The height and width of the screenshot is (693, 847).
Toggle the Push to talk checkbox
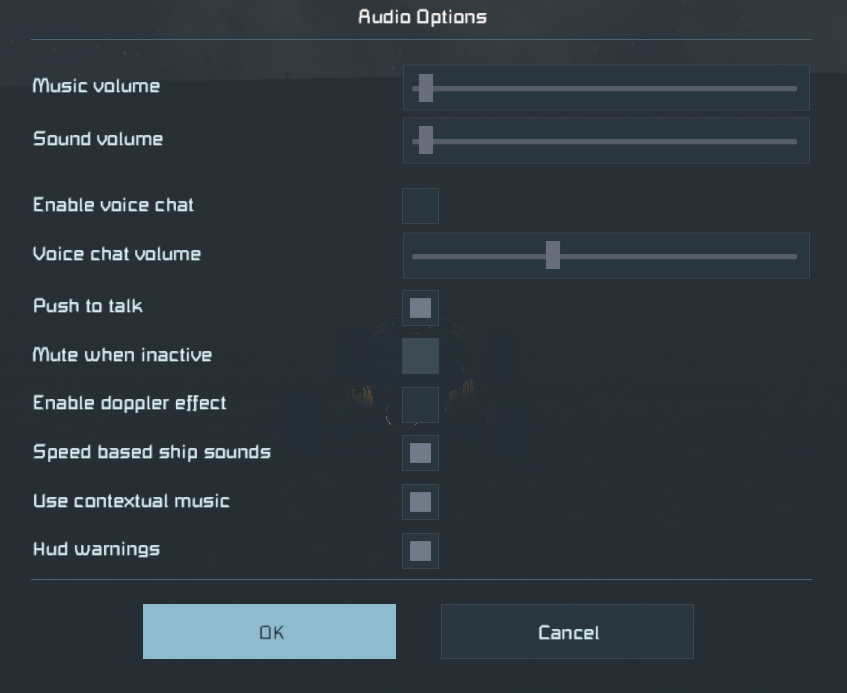click(x=420, y=308)
